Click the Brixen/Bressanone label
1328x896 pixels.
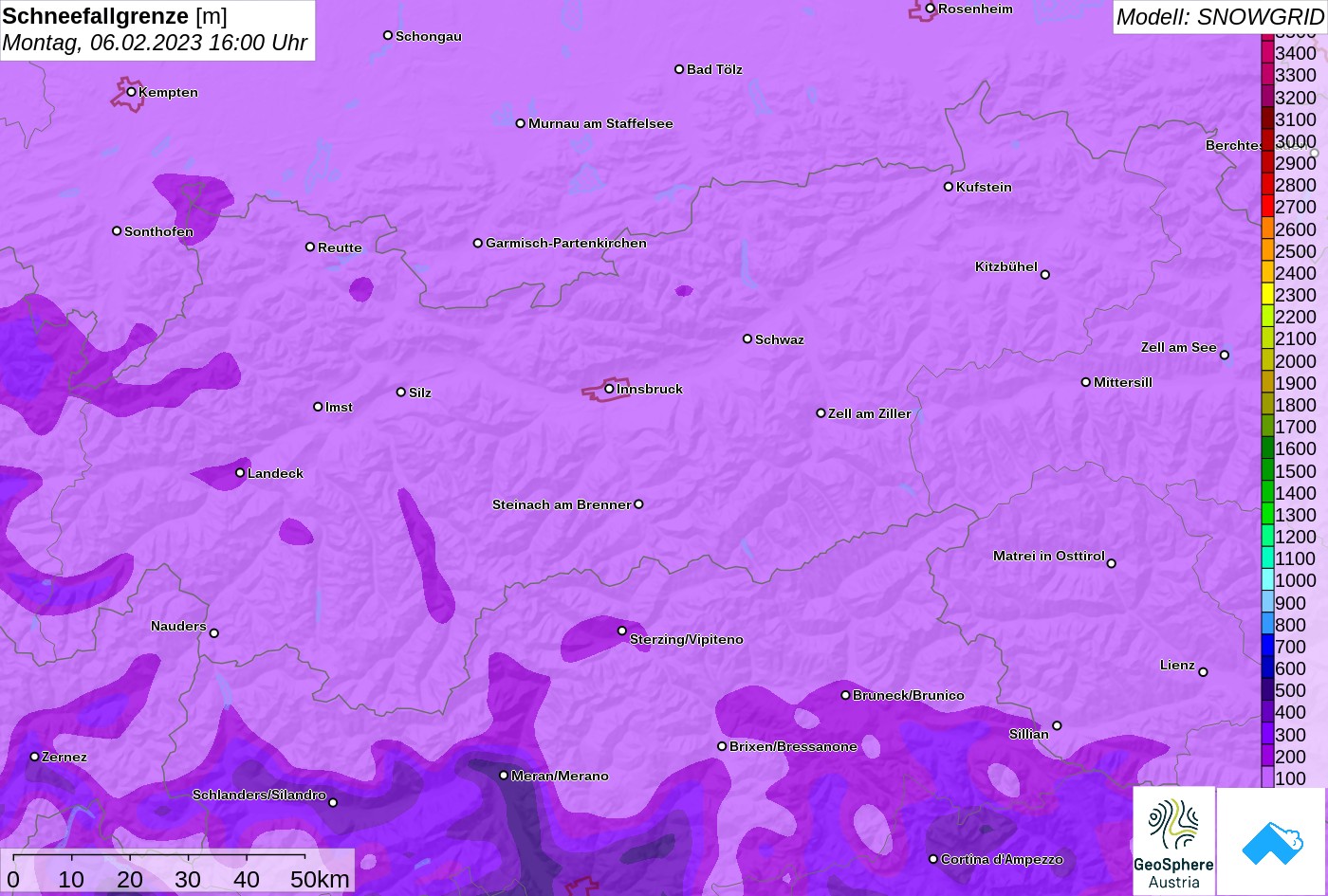[x=793, y=746]
